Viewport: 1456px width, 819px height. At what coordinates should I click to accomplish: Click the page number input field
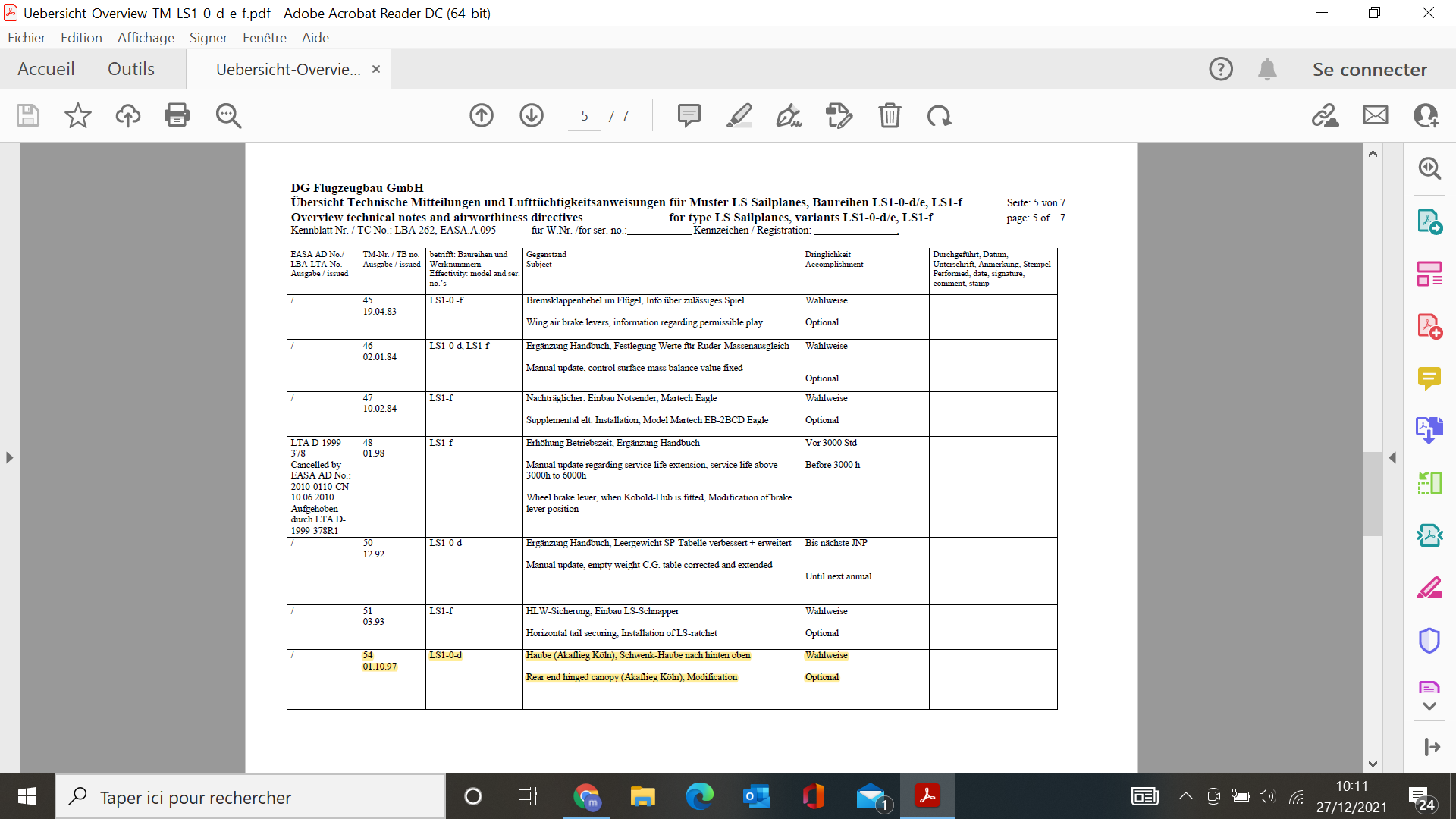click(x=584, y=115)
